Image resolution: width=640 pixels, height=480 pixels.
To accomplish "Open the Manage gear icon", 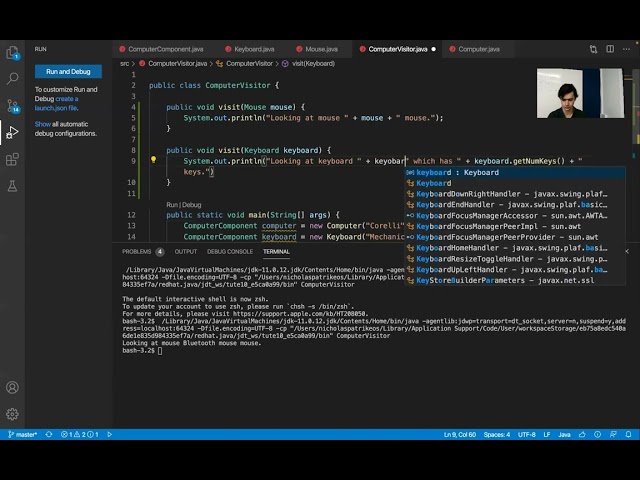I will tap(12, 413).
